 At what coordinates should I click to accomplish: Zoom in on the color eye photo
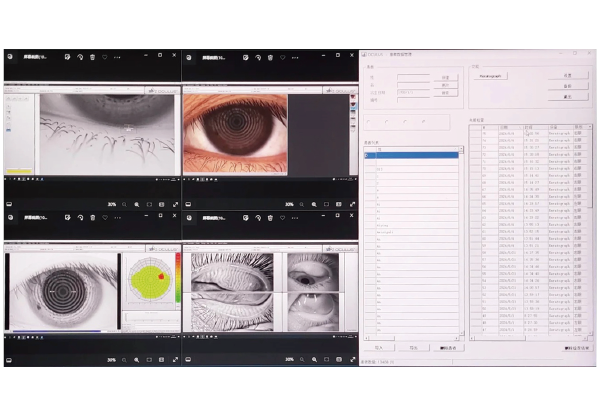pos(314,204)
